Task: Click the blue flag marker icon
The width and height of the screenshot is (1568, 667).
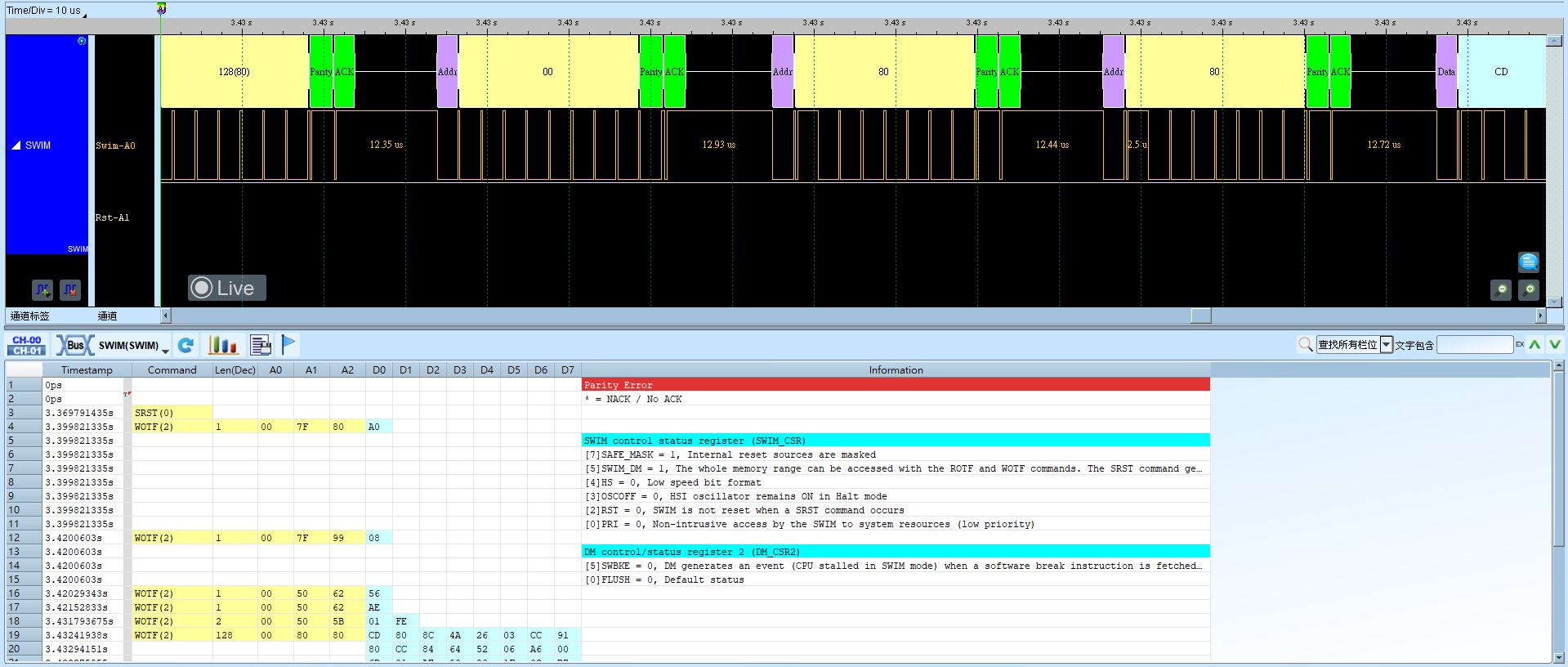Action: point(288,345)
